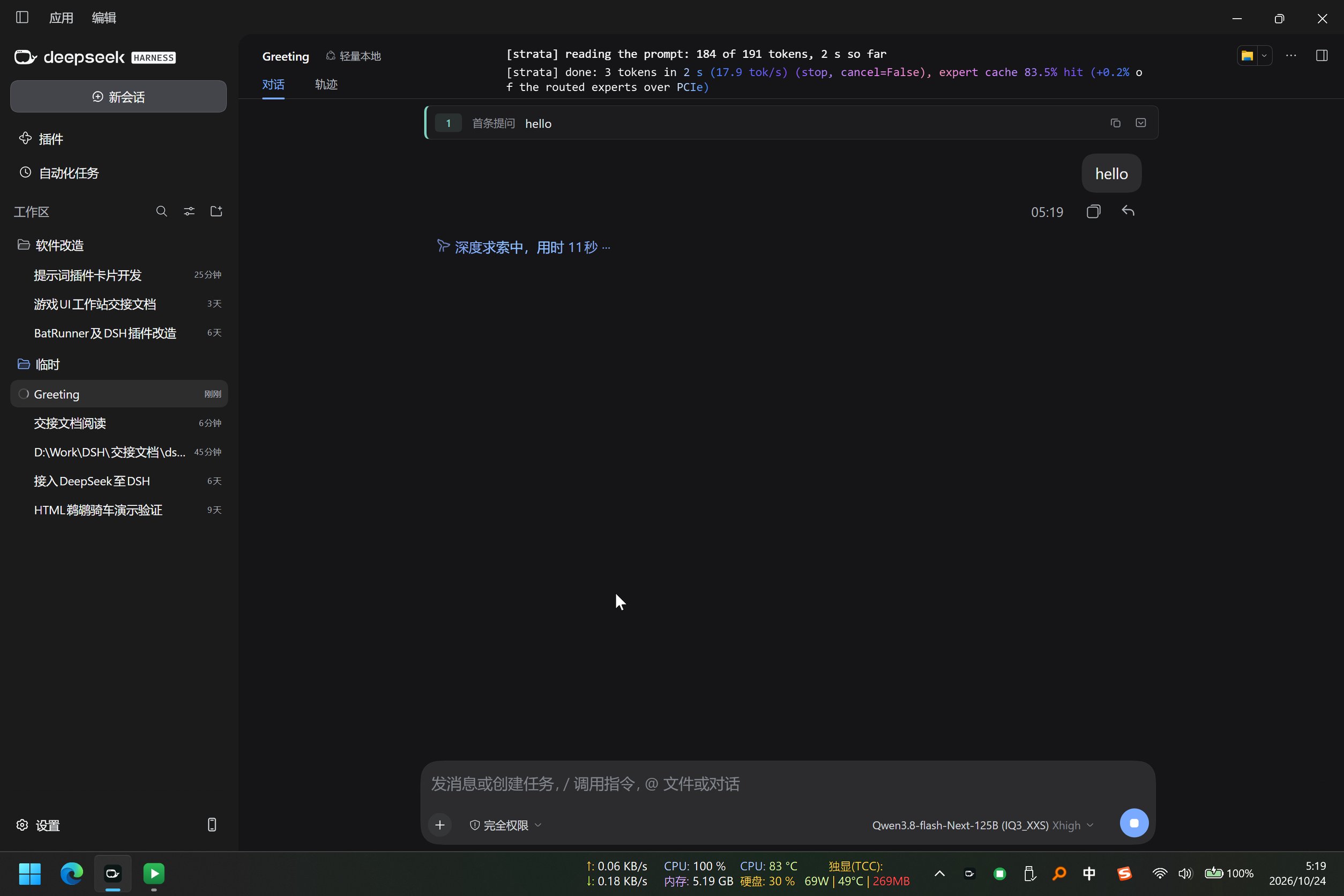Open 设置 settings
Screen dimensions: 1344x896
click(x=38, y=825)
